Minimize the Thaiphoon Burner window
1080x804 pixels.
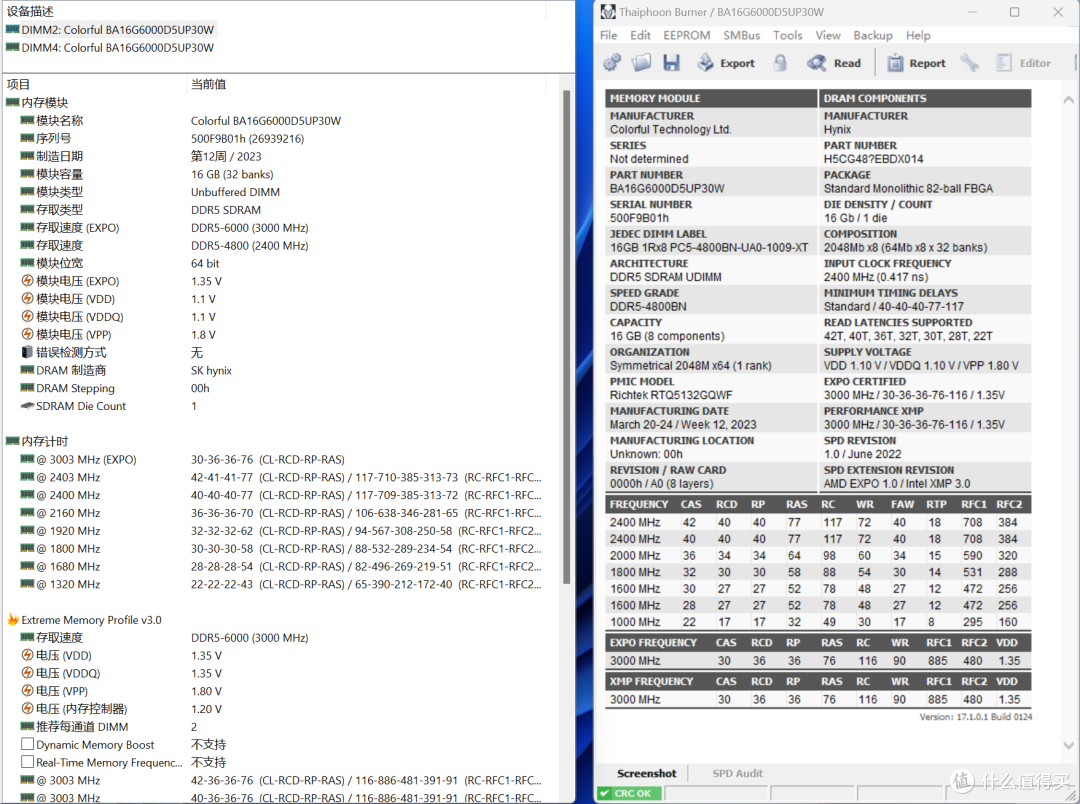point(972,12)
